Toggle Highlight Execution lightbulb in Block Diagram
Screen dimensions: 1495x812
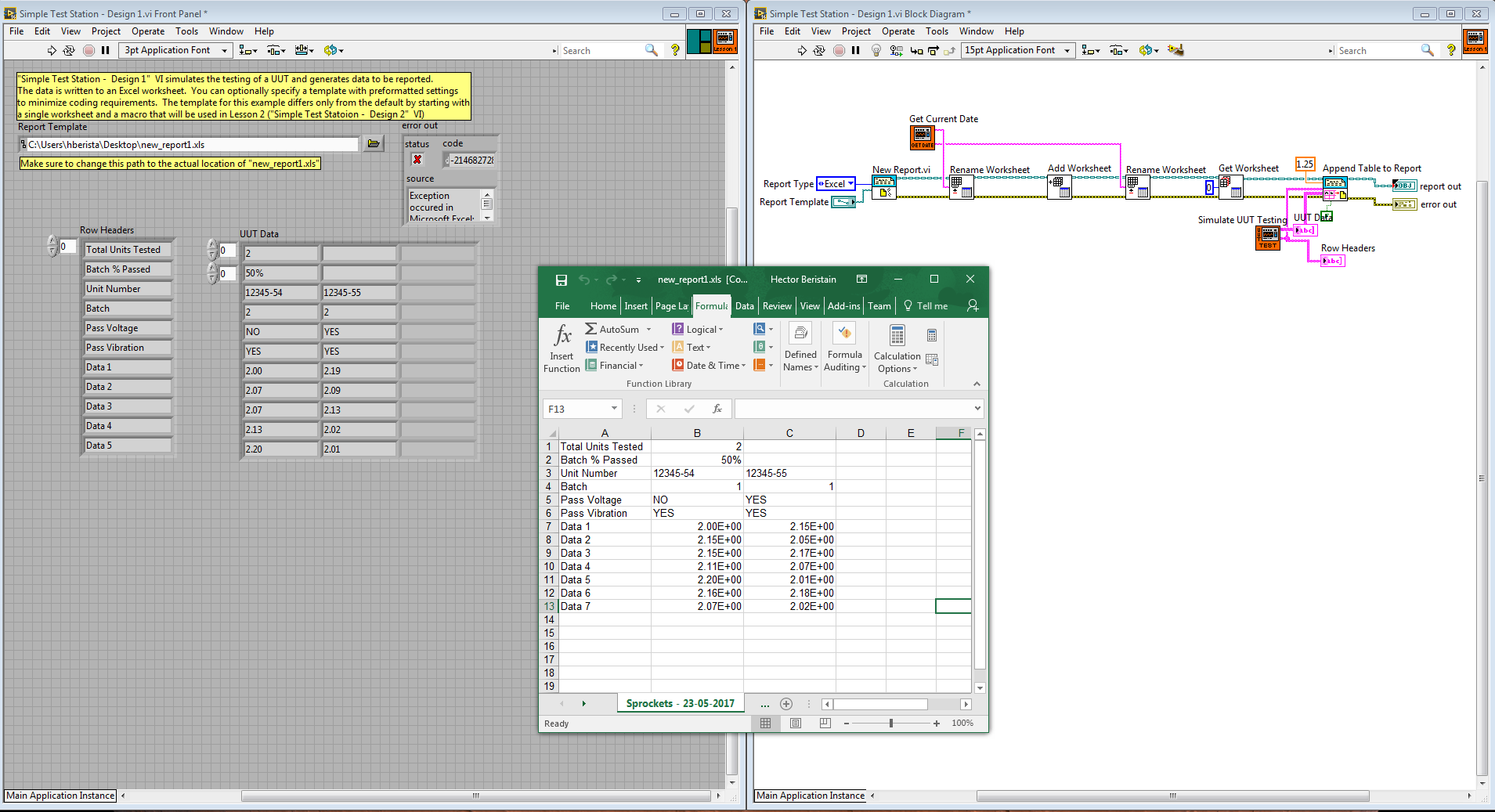pyautogui.click(x=876, y=50)
